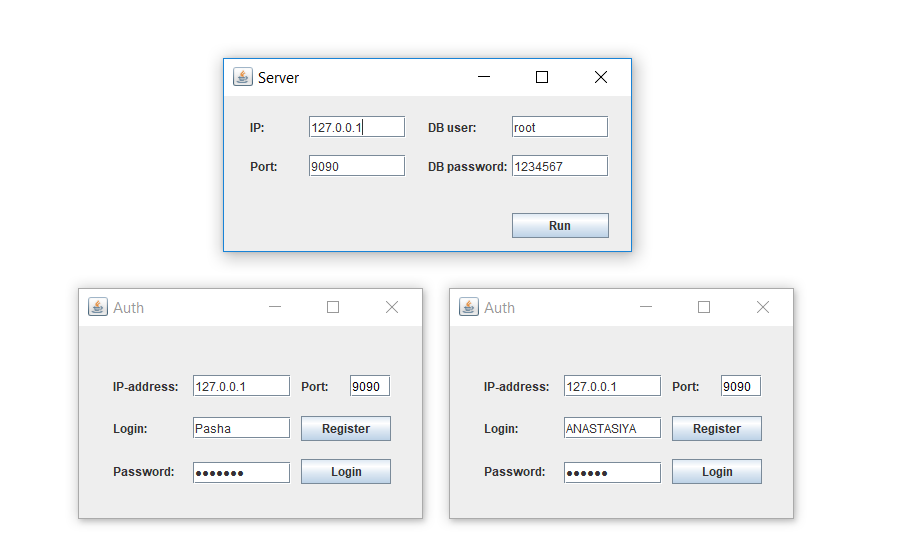
Task: Select the Login field containing ANASTASIYA
Action: coord(612,428)
